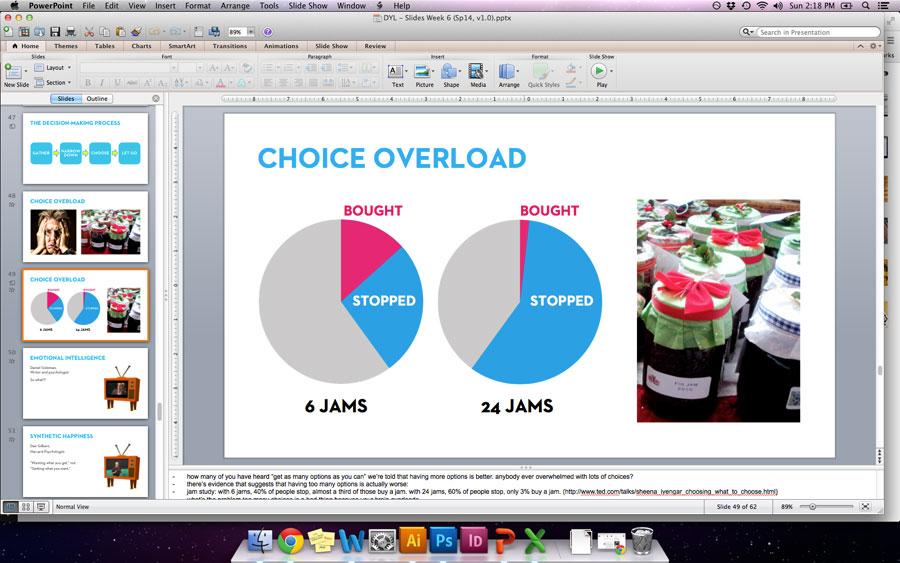Switch to Slide Sorter view icon

click(26, 507)
